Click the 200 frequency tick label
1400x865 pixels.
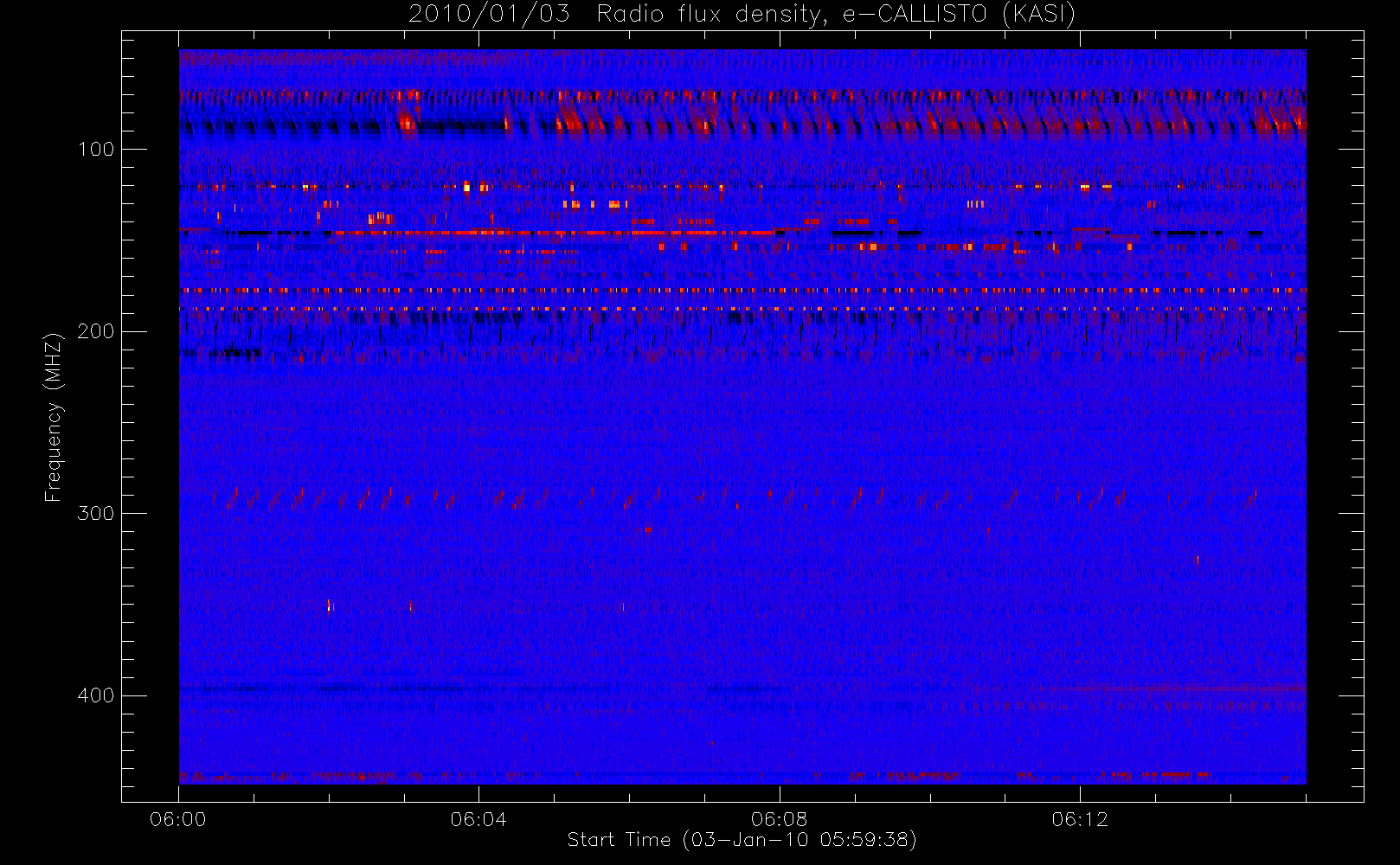(x=96, y=331)
